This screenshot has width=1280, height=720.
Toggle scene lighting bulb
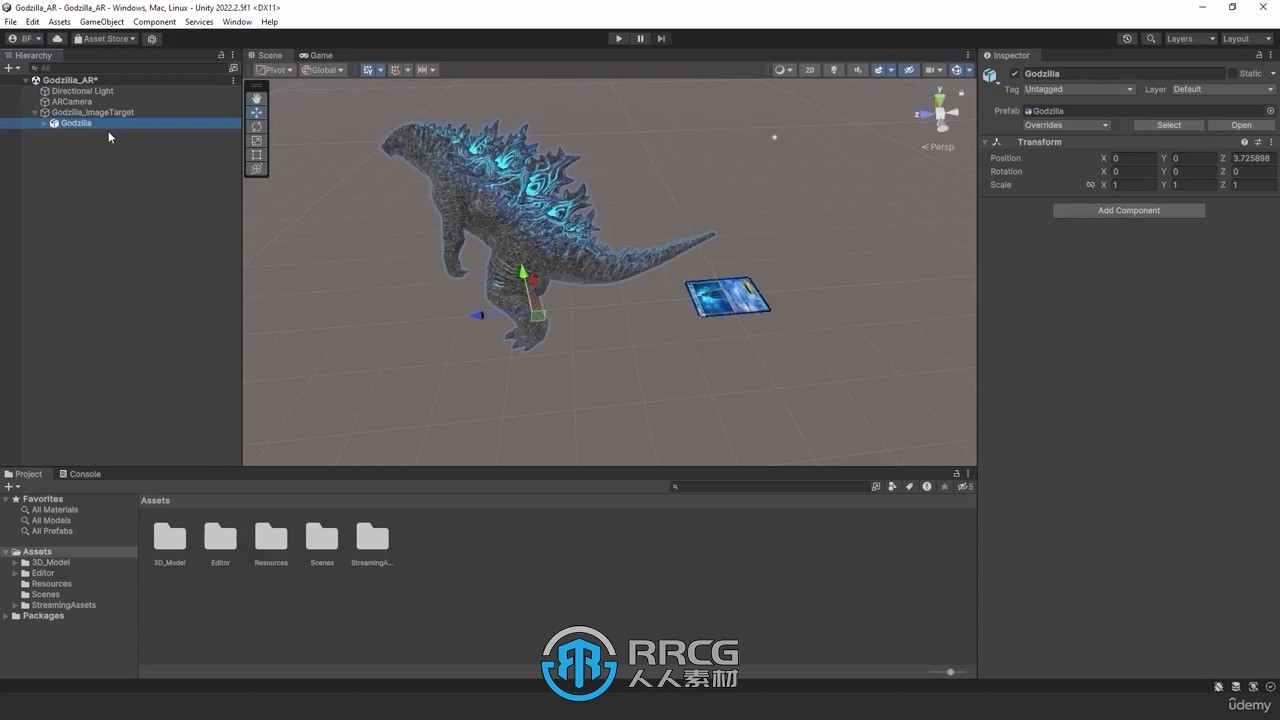[833, 70]
